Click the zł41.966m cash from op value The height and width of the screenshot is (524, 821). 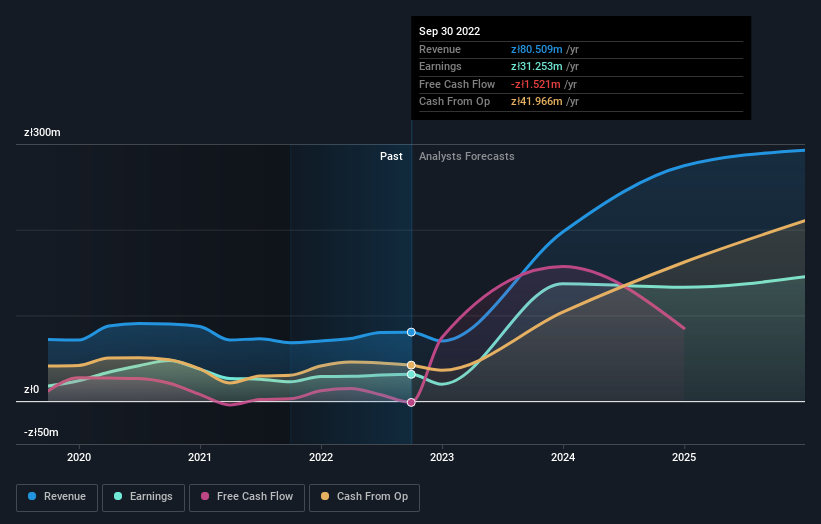point(537,102)
